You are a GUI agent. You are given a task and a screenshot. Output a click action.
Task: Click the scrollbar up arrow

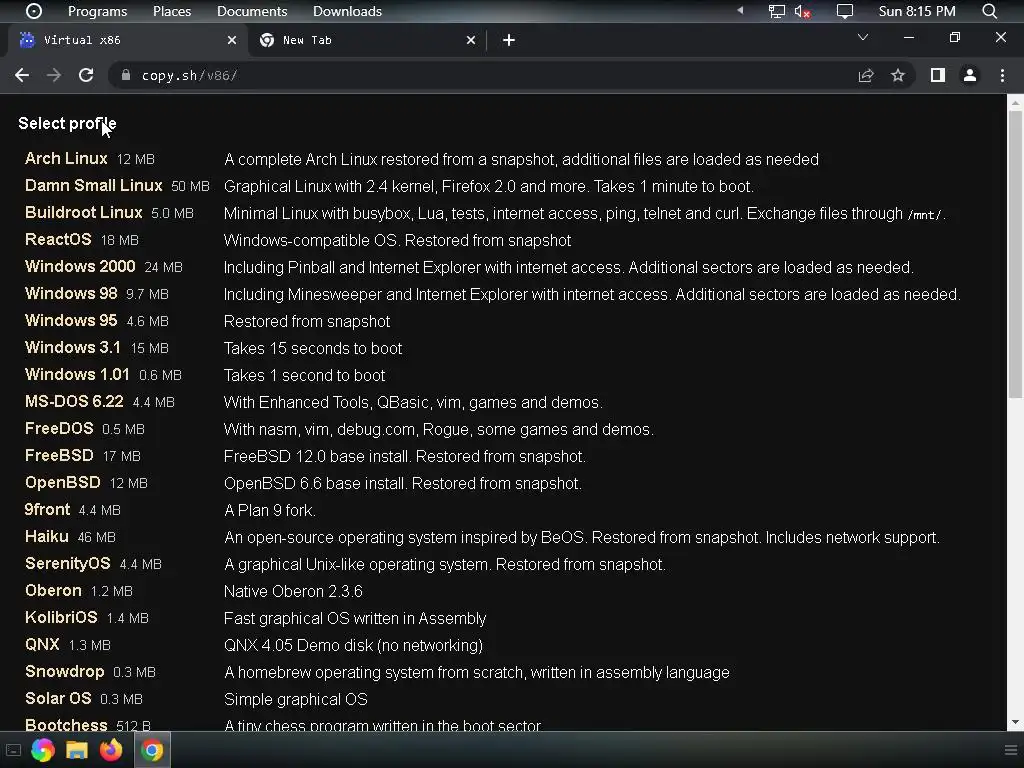click(1015, 103)
